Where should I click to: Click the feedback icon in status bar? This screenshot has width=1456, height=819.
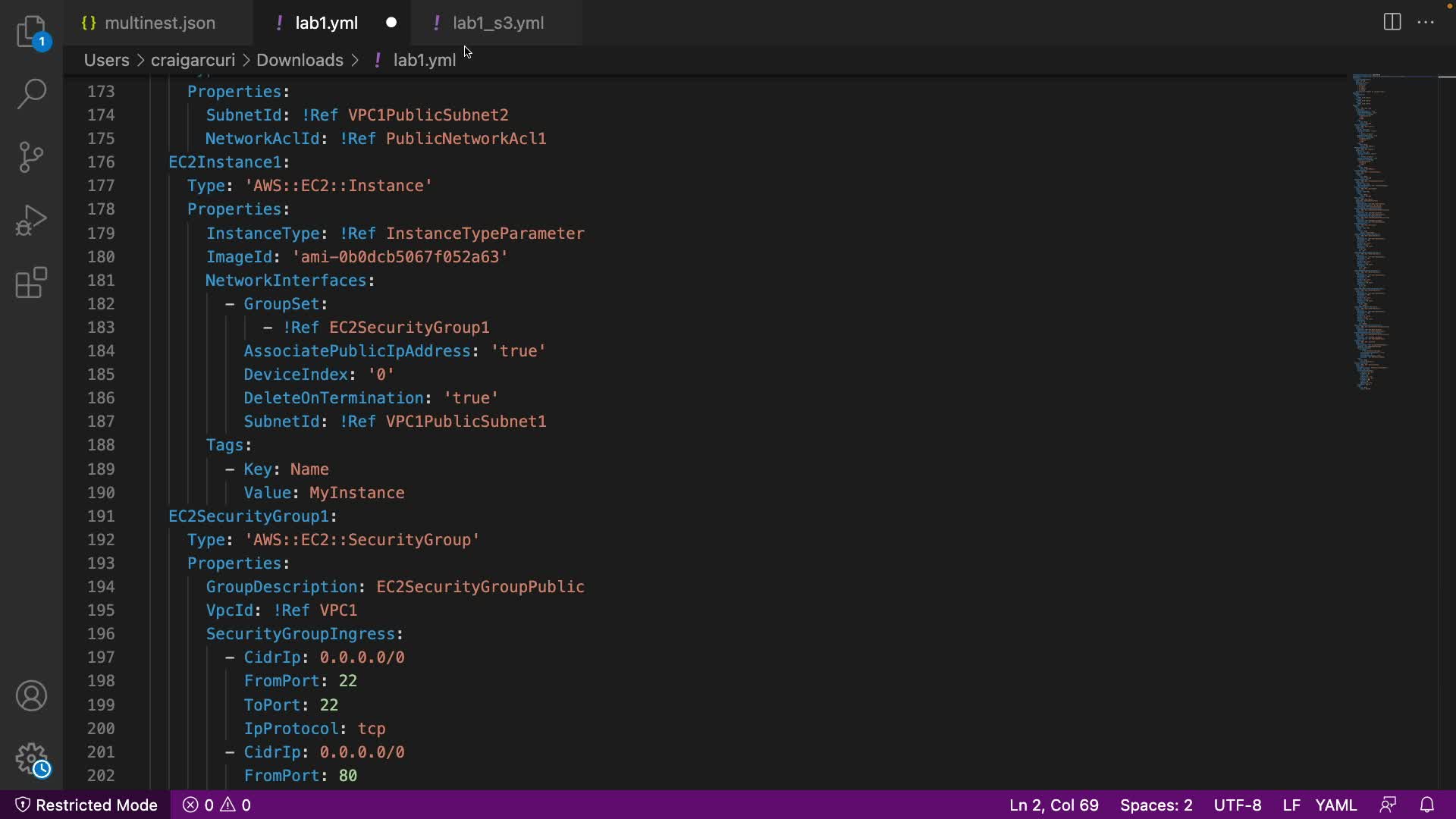coord(1388,805)
